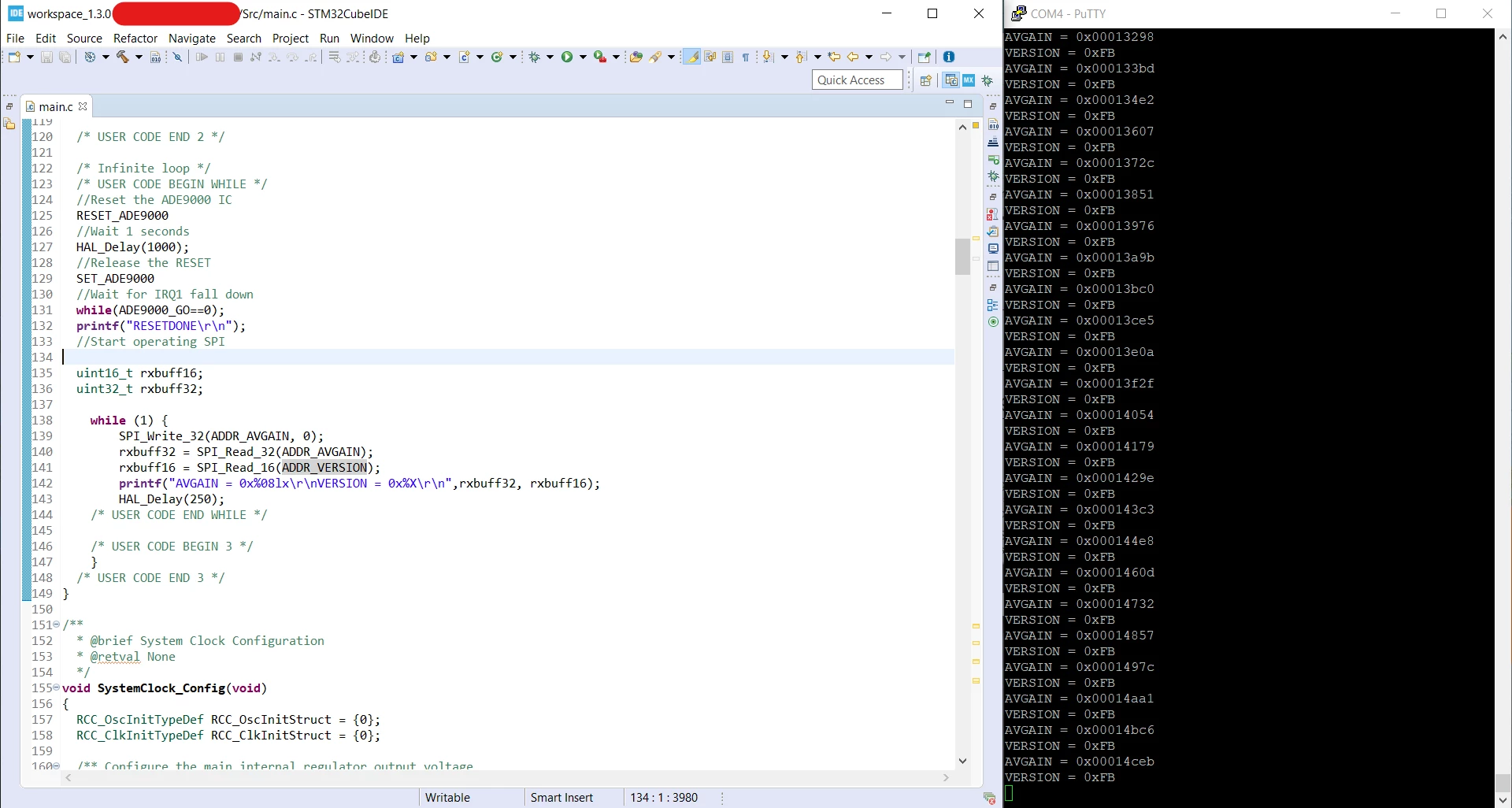The image size is (1512, 808).
Task: Toggle Show Whitespace Characters pilcrow button
Action: 746,57
